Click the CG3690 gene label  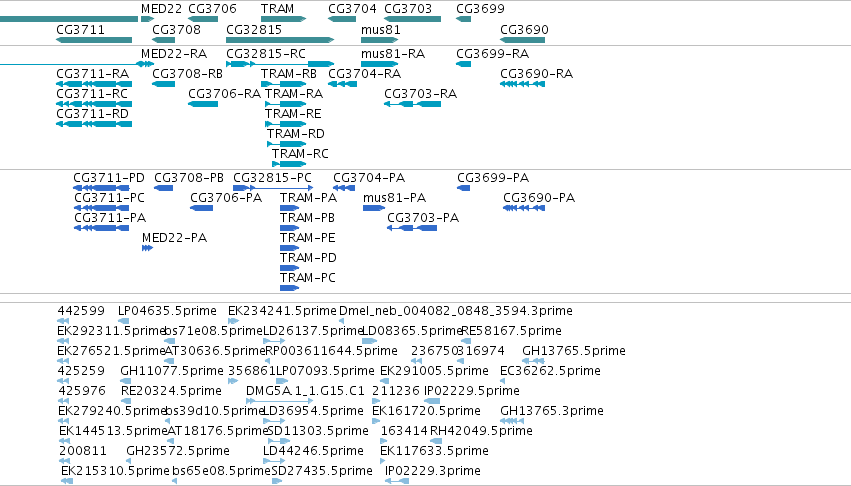coord(524,30)
